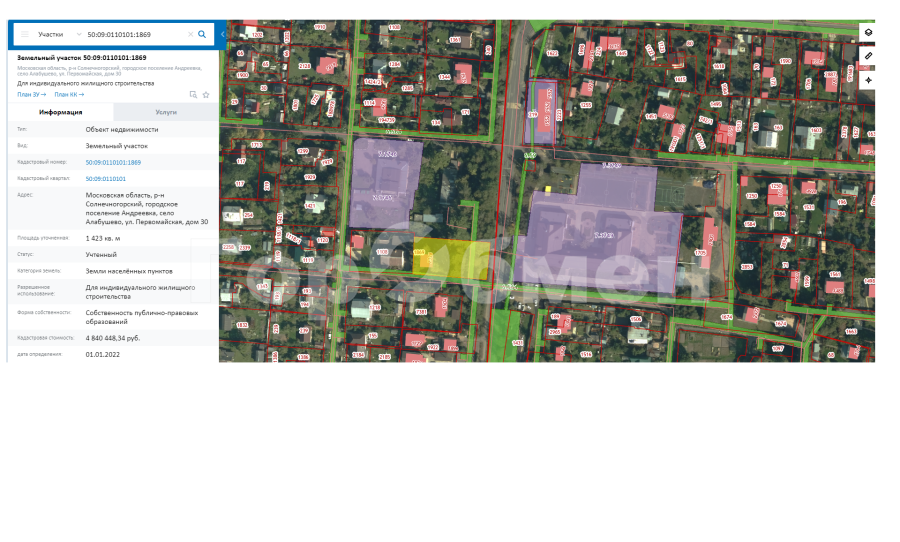
Task: Switch to the 'Услуги' tab
Action: coord(166,112)
